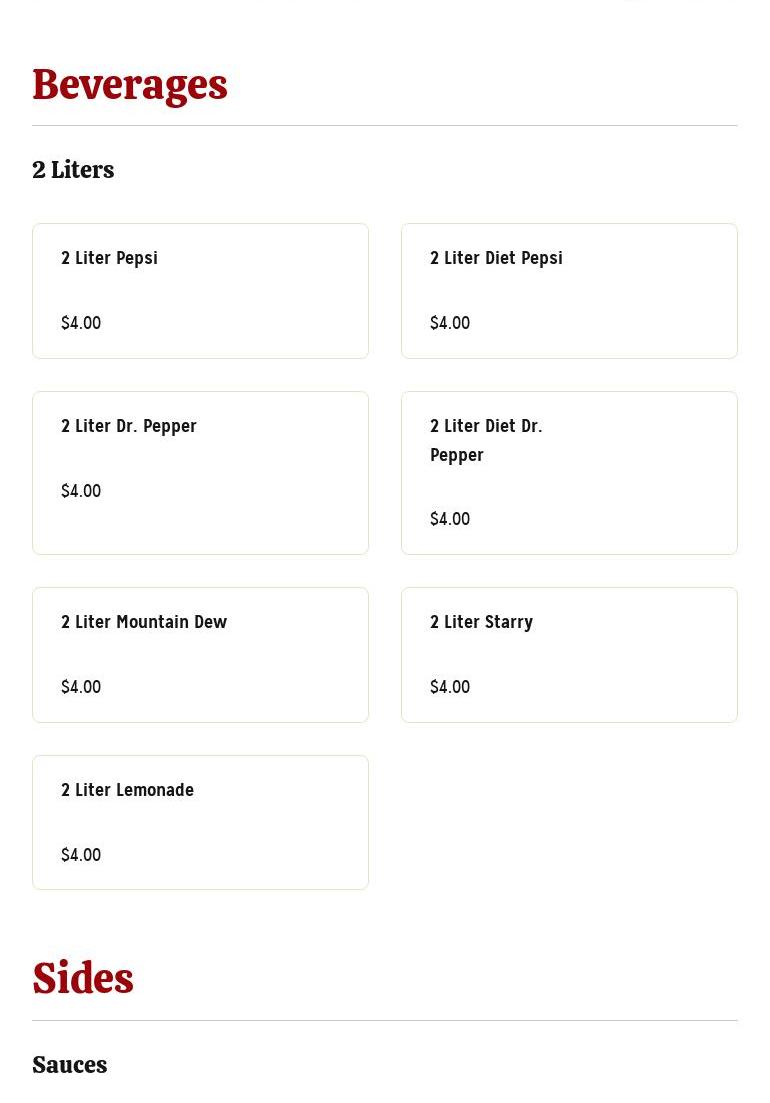Click the Sauces subcategory heading

70,1065
